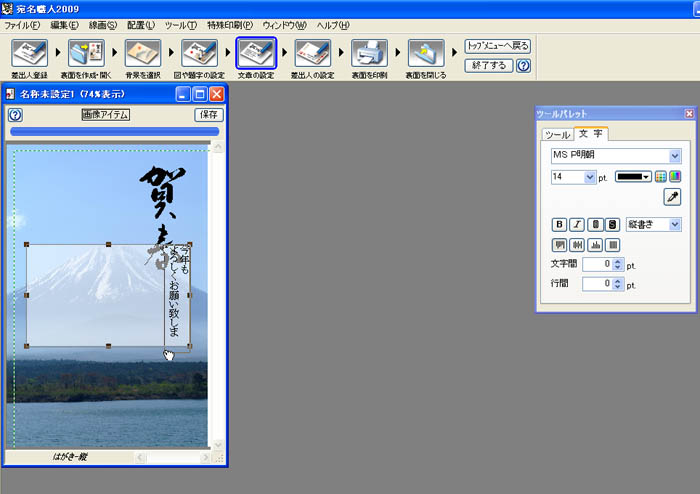The image size is (700, 494).
Task: Click the 文字間 character spacing field
Action: [597, 265]
